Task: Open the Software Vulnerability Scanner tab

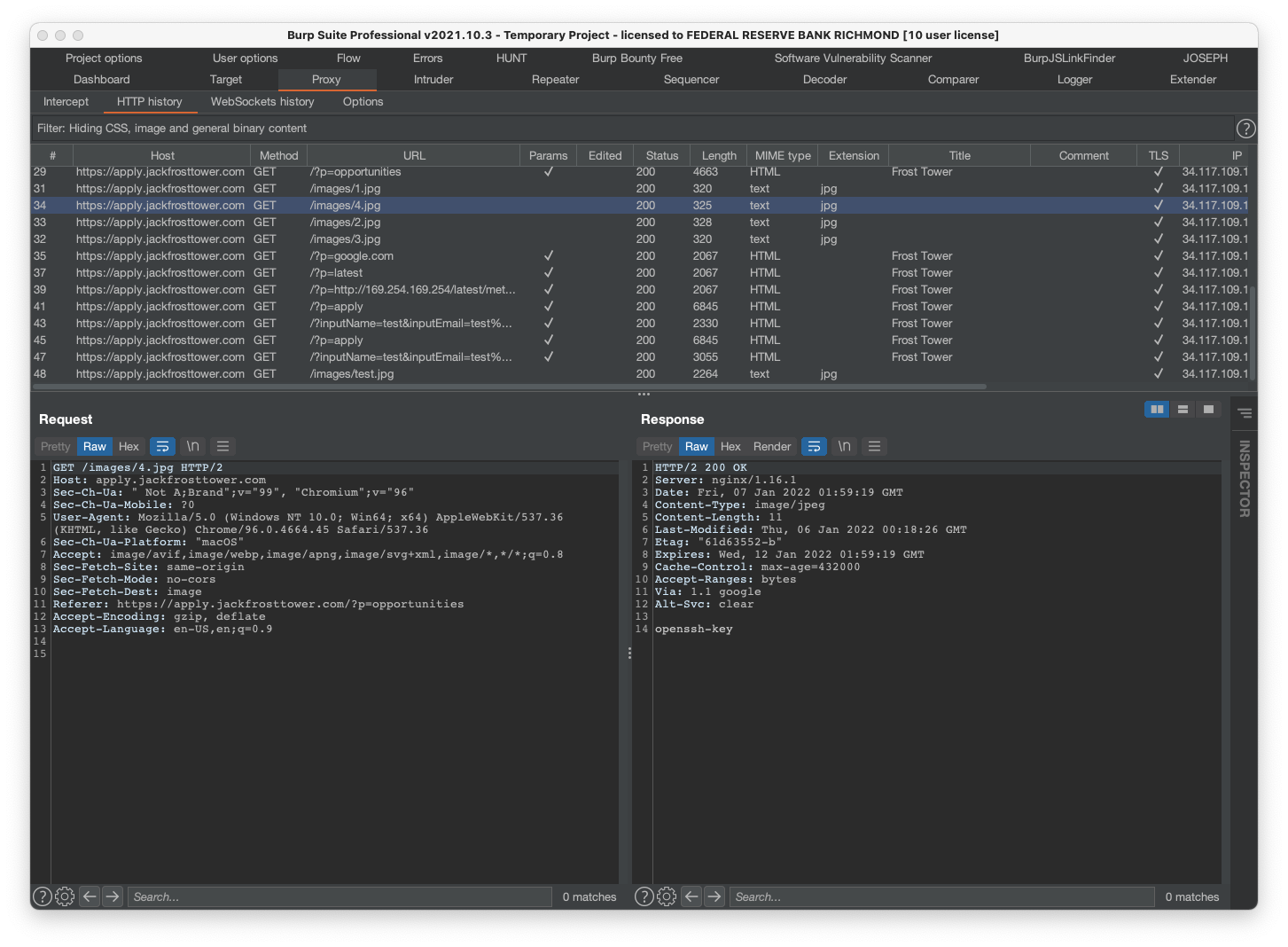Action: [x=854, y=59]
